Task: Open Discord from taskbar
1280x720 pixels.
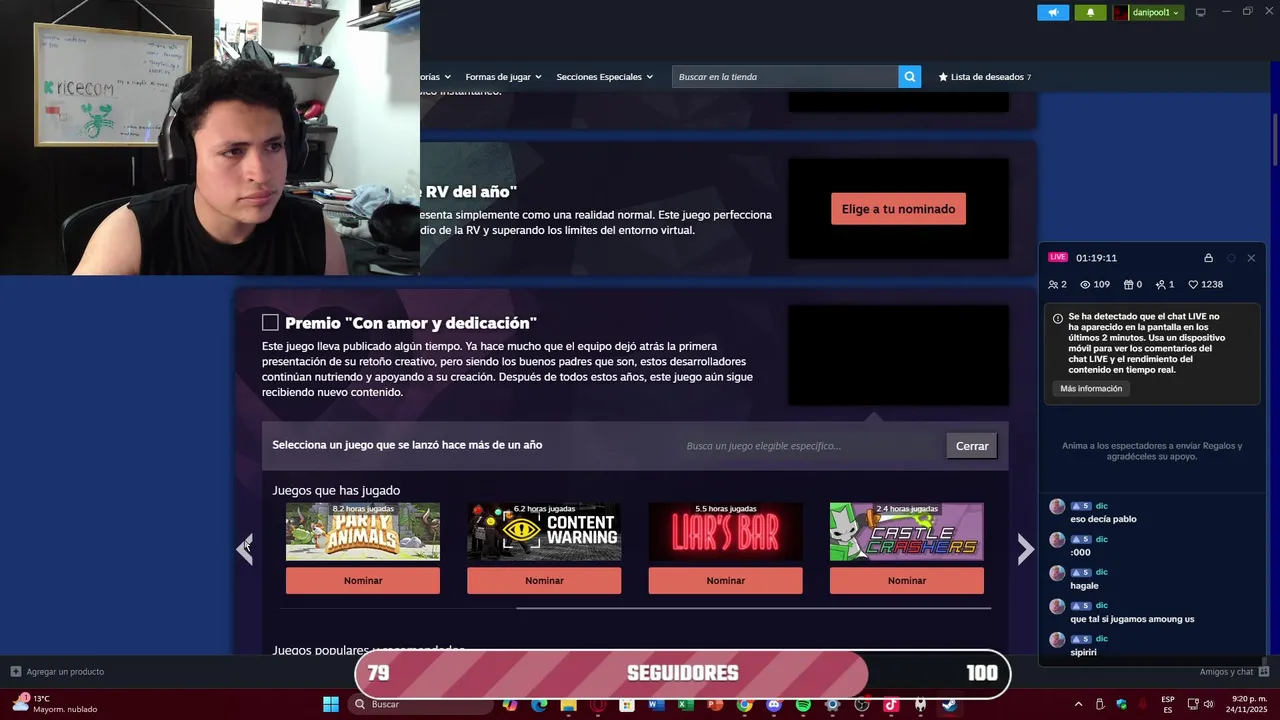Action: pos(773,704)
